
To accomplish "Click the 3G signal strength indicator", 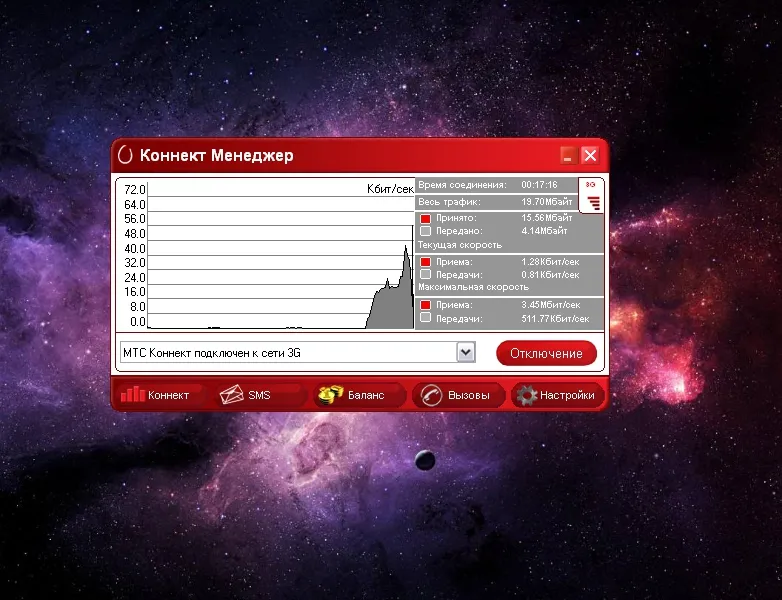I will [x=591, y=196].
